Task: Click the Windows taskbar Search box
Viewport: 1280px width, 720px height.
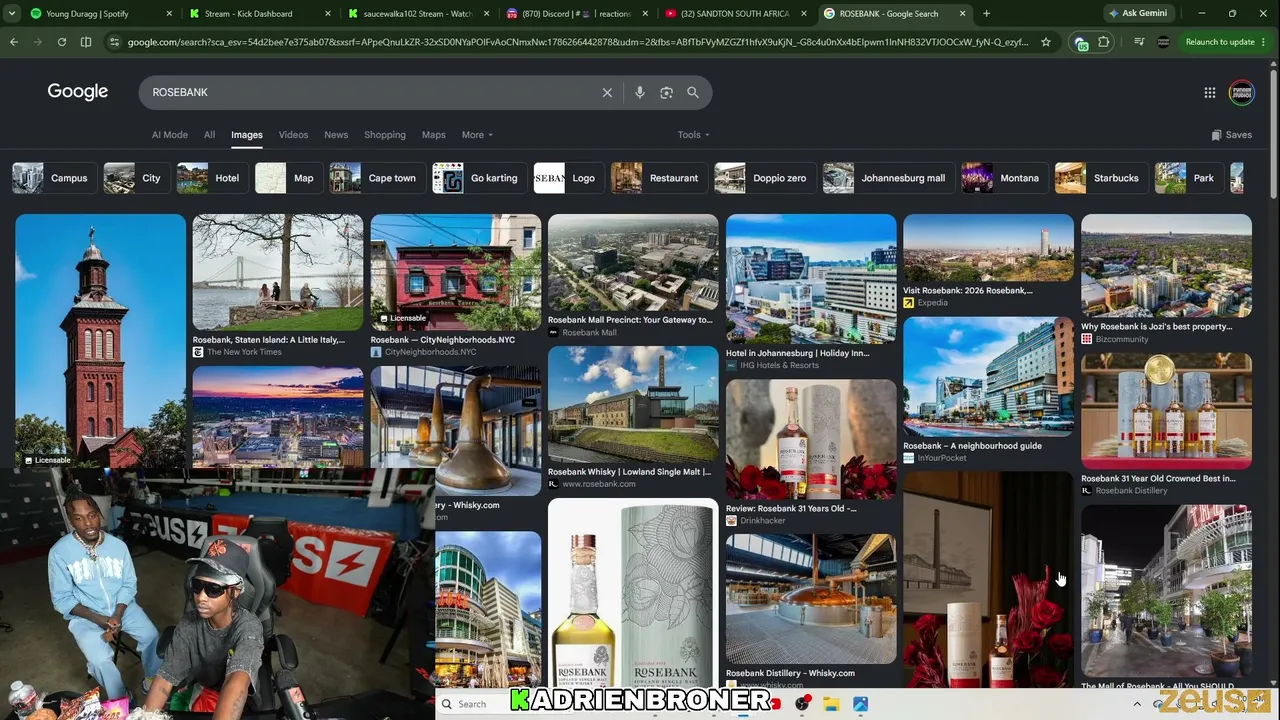Action: [x=472, y=704]
